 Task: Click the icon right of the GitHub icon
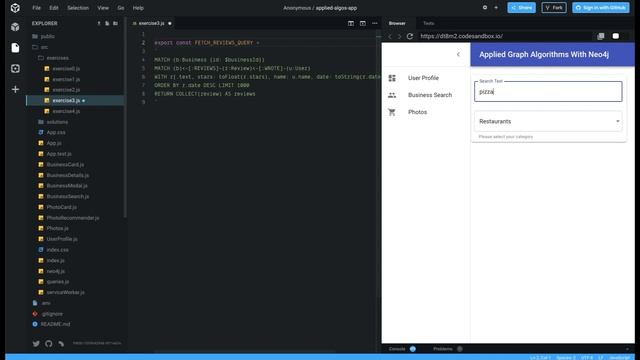(x=61, y=344)
